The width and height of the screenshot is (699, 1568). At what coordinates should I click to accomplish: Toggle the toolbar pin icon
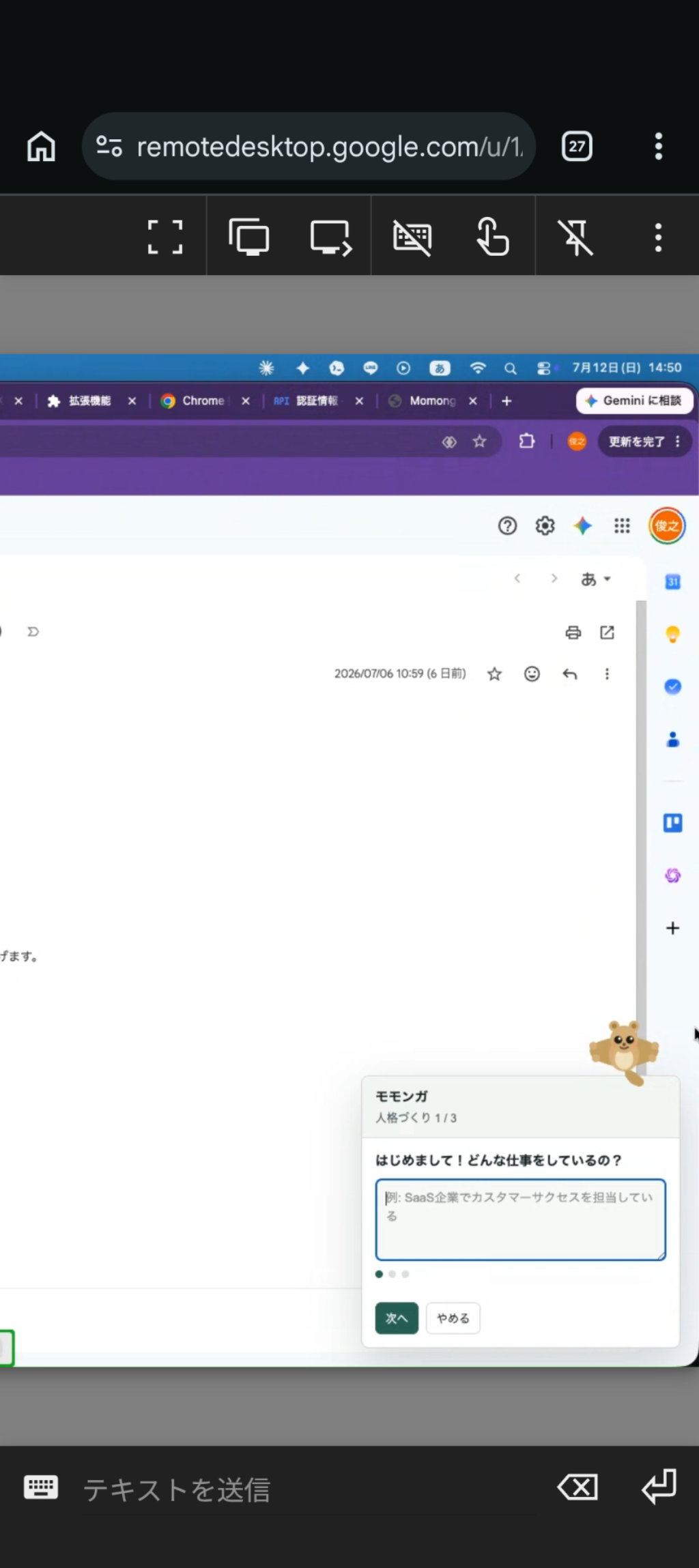(575, 237)
